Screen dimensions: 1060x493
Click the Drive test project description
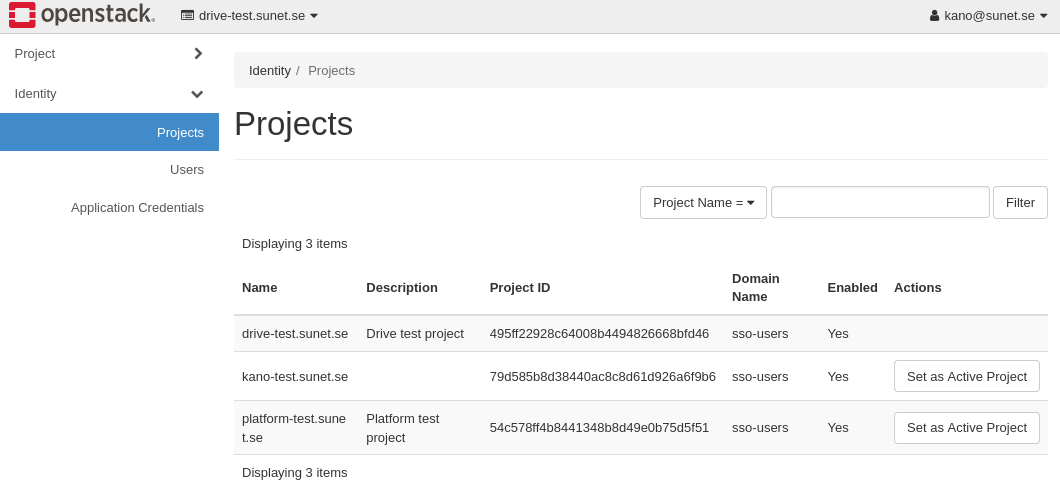tap(415, 333)
